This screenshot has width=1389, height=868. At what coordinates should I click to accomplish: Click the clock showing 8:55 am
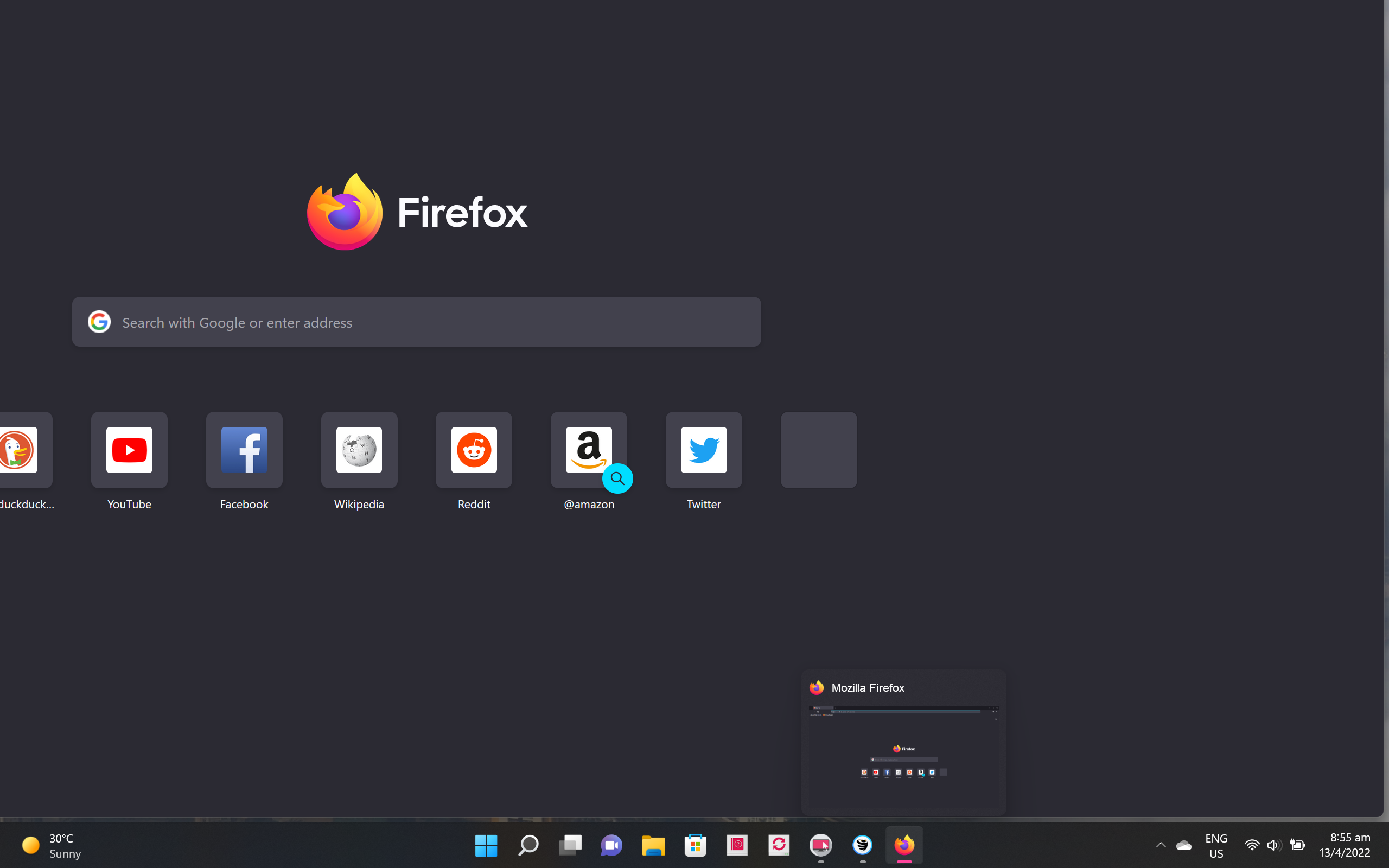pos(1344,845)
